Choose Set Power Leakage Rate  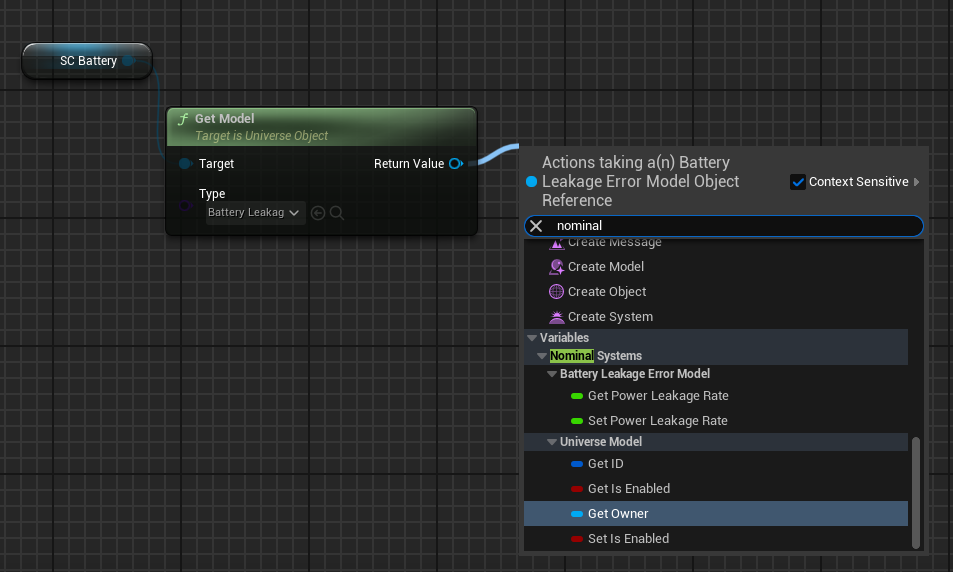657,421
